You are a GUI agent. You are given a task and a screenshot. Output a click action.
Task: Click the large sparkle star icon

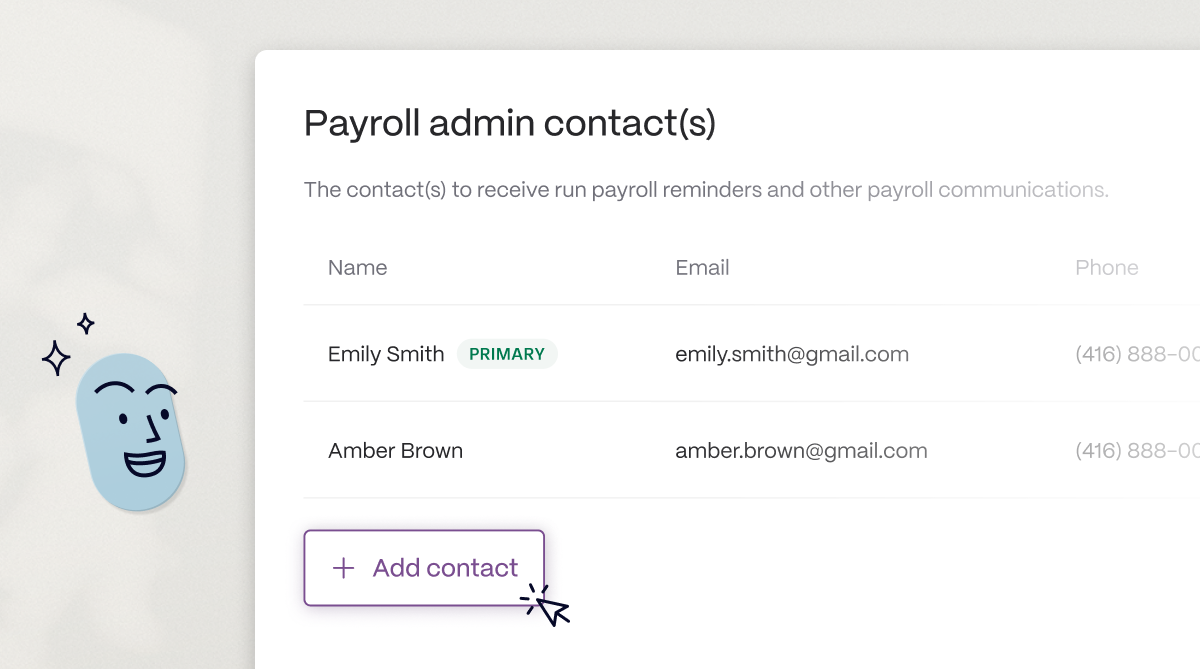56,357
